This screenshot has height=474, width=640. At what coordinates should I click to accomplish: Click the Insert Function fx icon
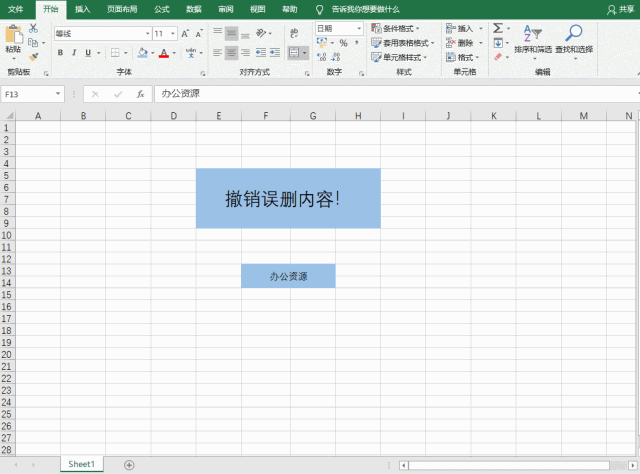coord(140,94)
